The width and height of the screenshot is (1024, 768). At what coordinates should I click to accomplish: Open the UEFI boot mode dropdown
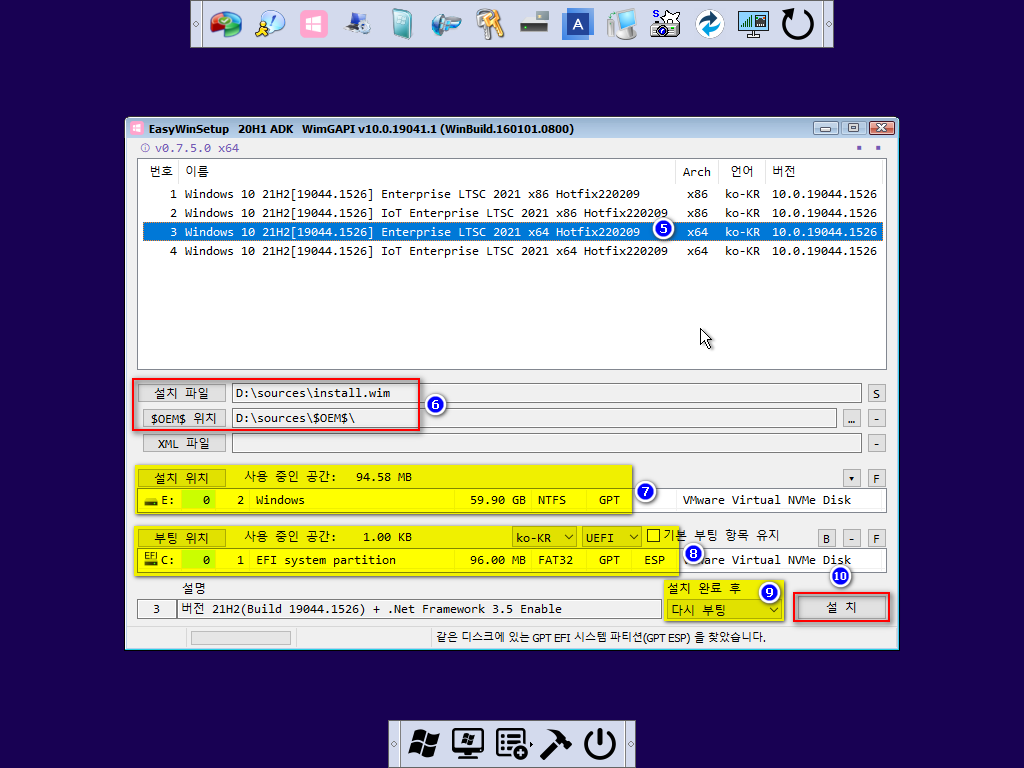tap(611, 537)
